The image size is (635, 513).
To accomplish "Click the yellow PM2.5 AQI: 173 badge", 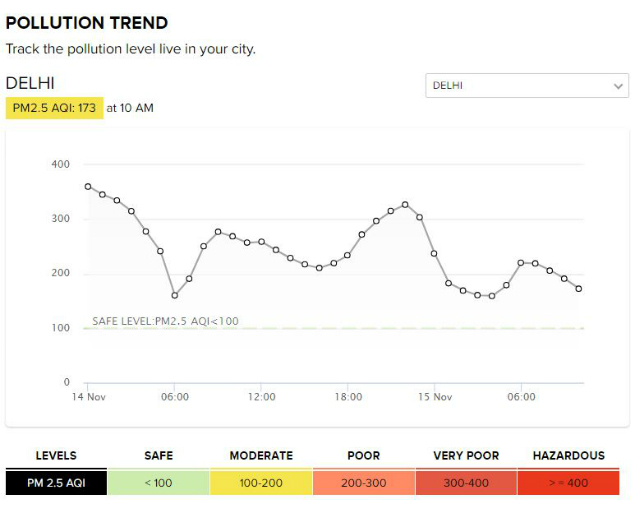I will coord(55,108).
